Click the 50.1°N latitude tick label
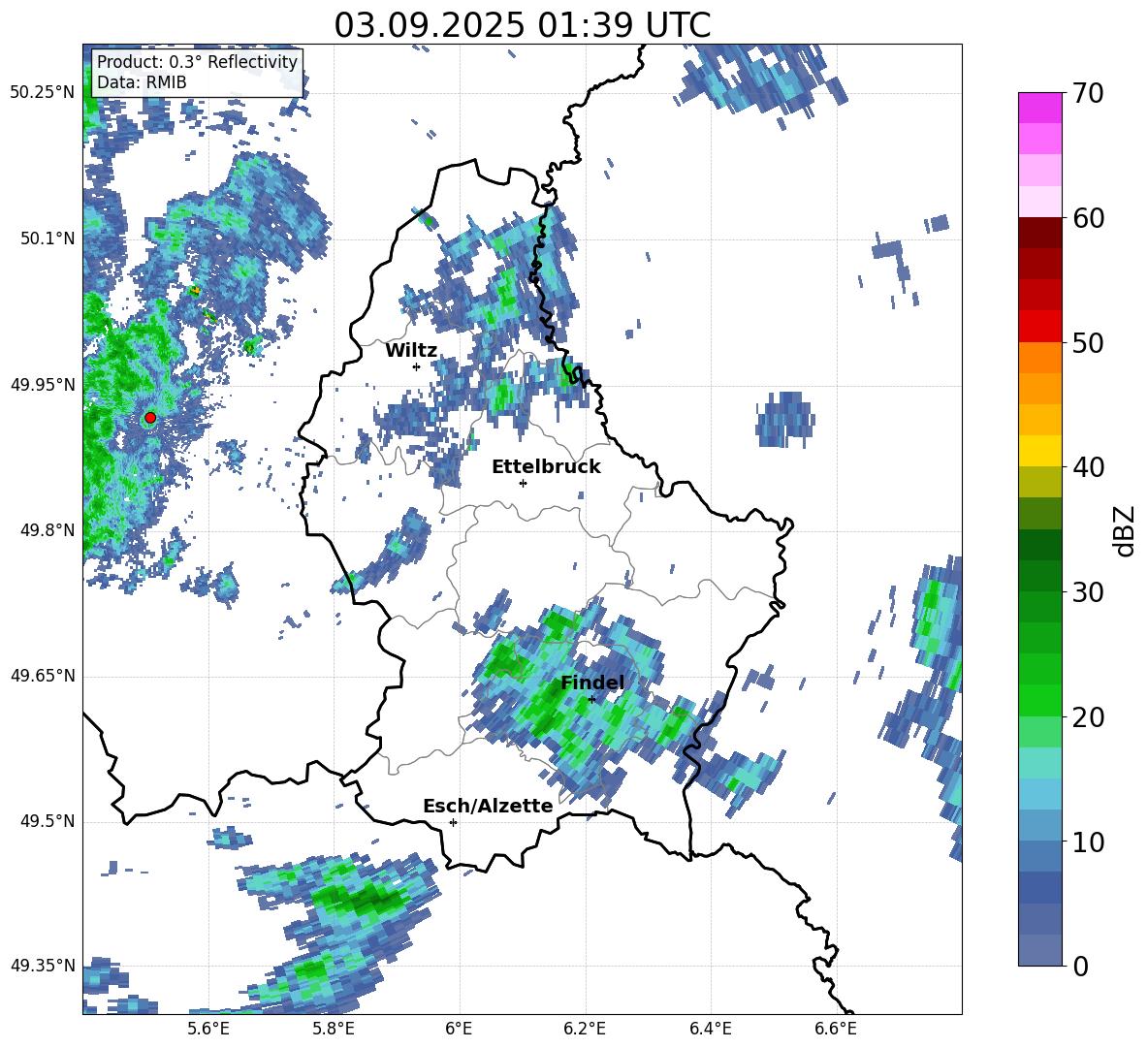Image resolution: width=1148 pixels, height=1048 pixels. (x=48, y=238)
